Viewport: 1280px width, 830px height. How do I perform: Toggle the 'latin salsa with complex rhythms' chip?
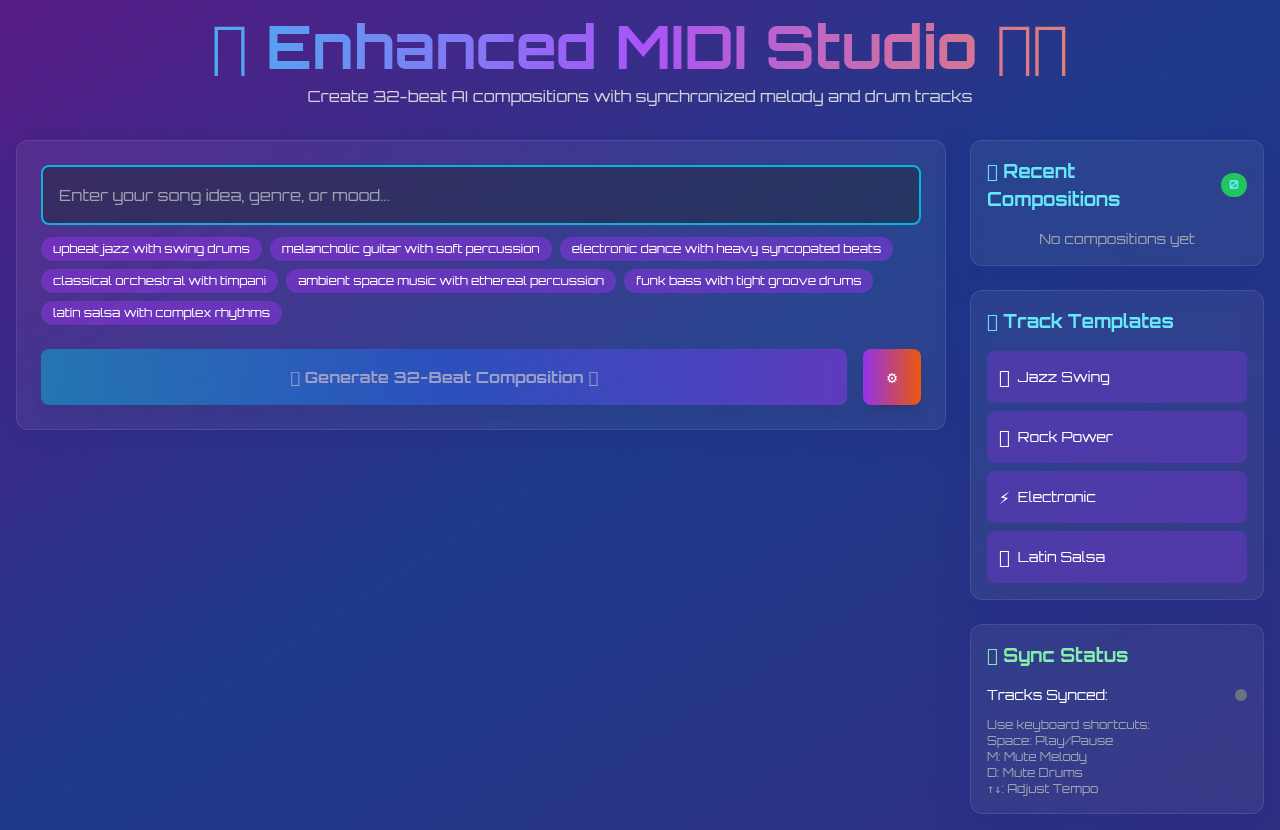point(161,313)
